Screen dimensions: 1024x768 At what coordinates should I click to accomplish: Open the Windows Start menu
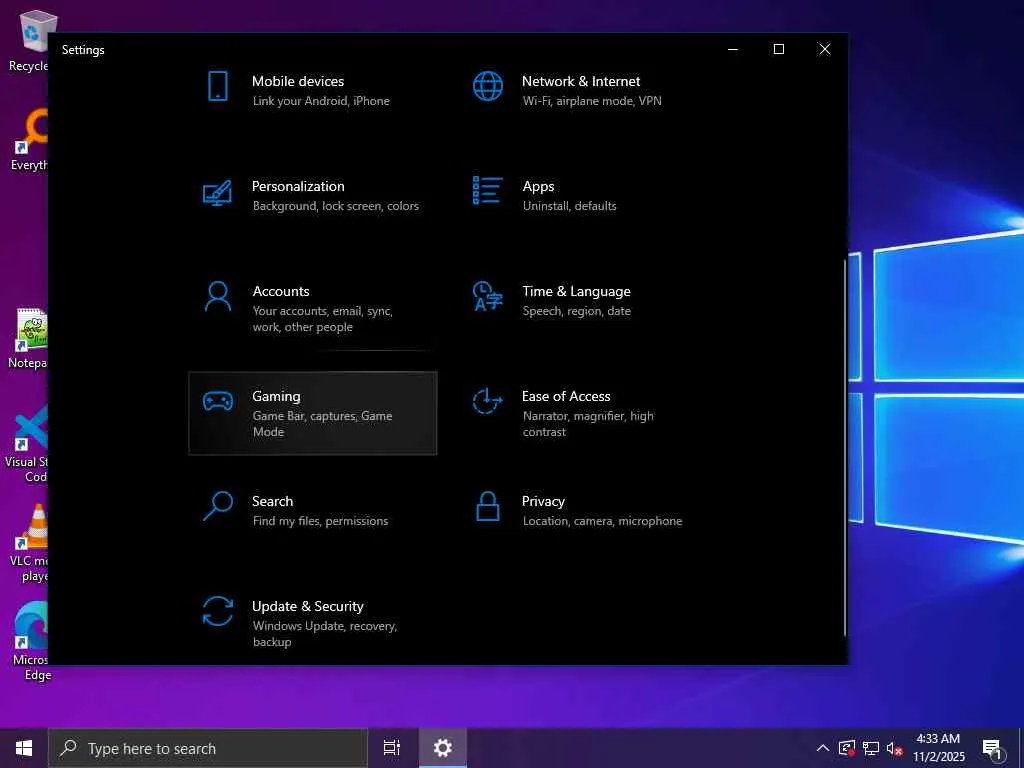tap(24, 748)
